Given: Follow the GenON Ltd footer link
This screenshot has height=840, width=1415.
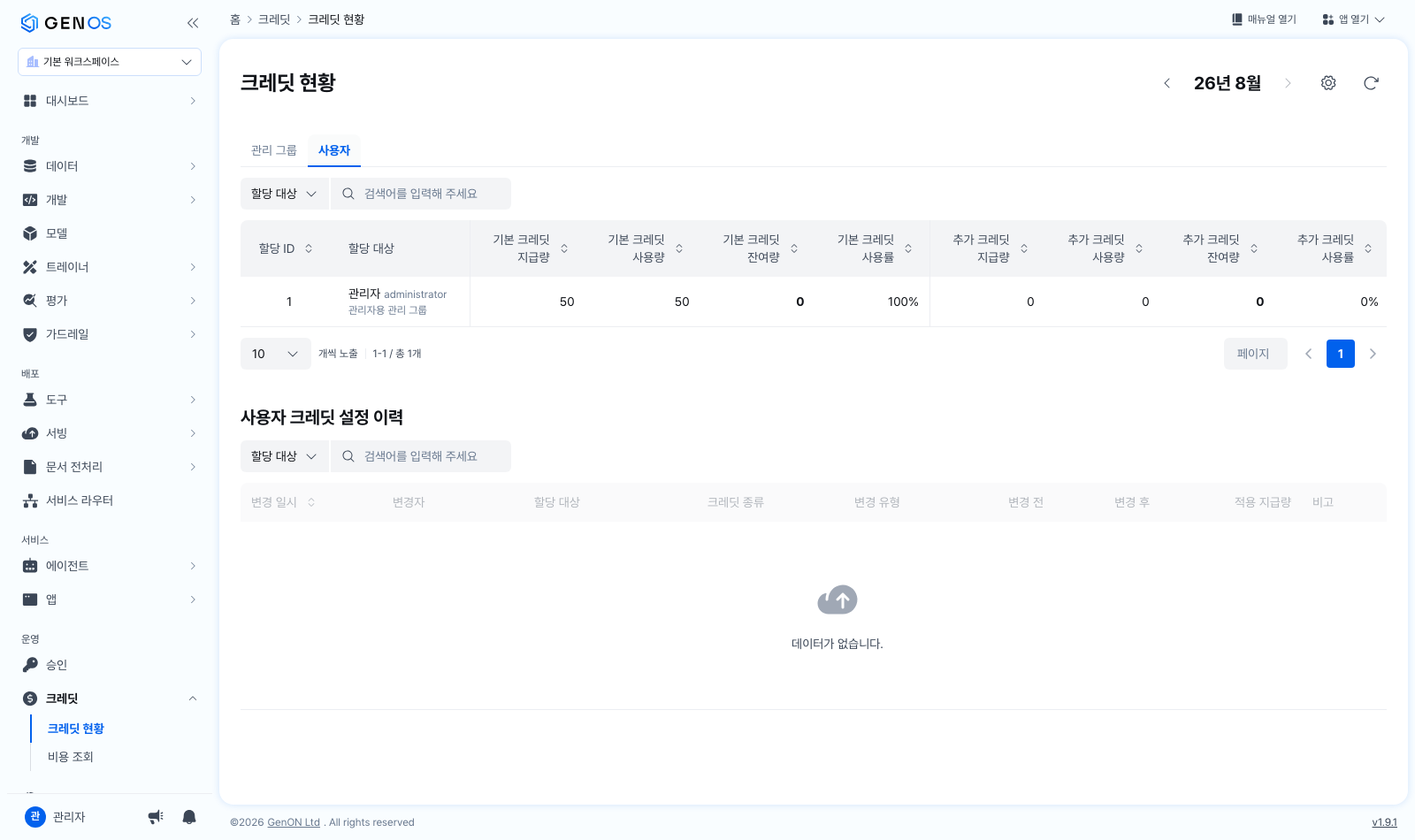Looking at the screenshot, I should pos(294,822).
